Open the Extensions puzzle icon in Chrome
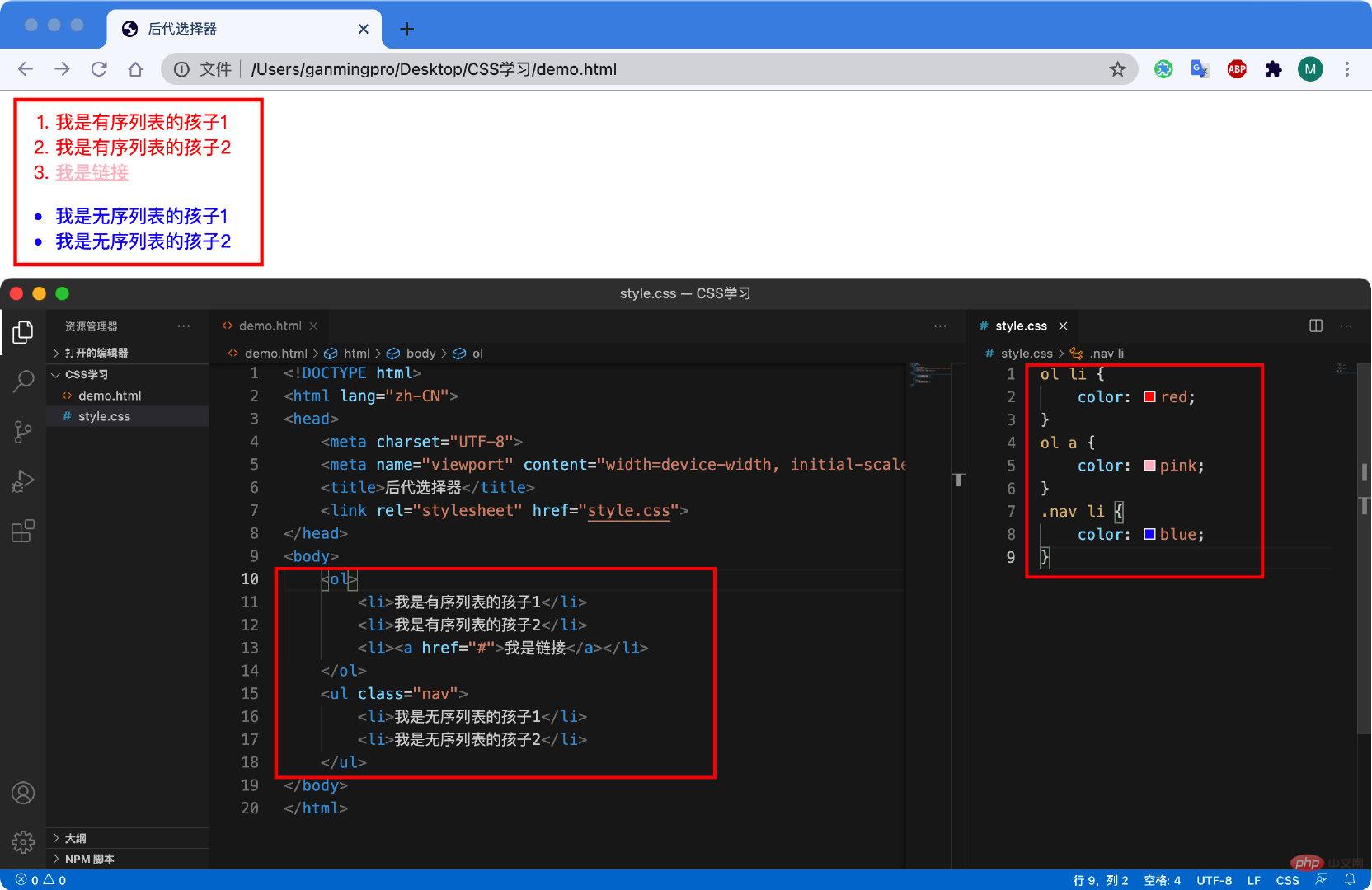Image resolution: width=1372 pixels, height=890 pixels. point(1273,69)
